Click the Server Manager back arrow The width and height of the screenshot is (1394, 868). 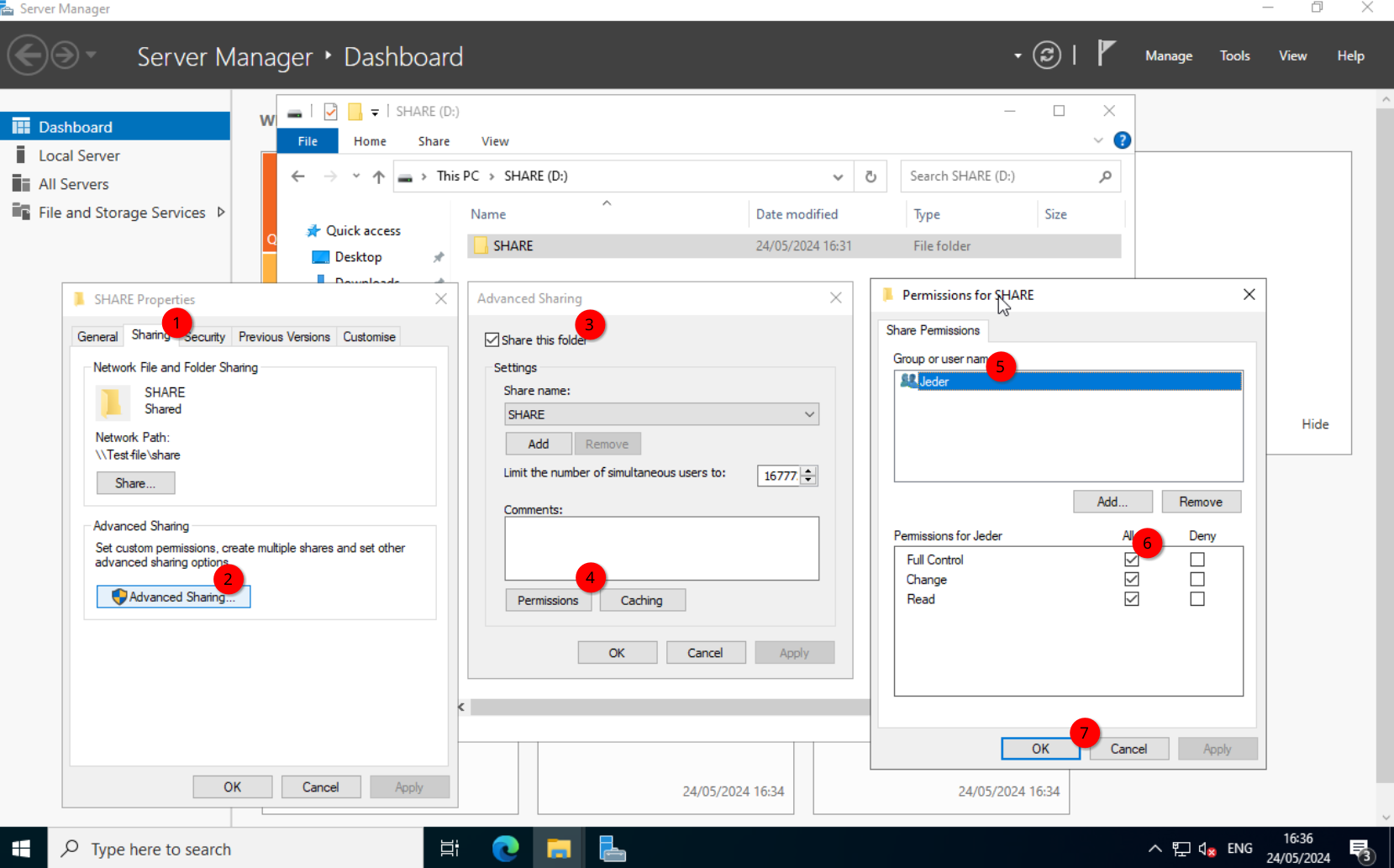[x=27, y=55]
